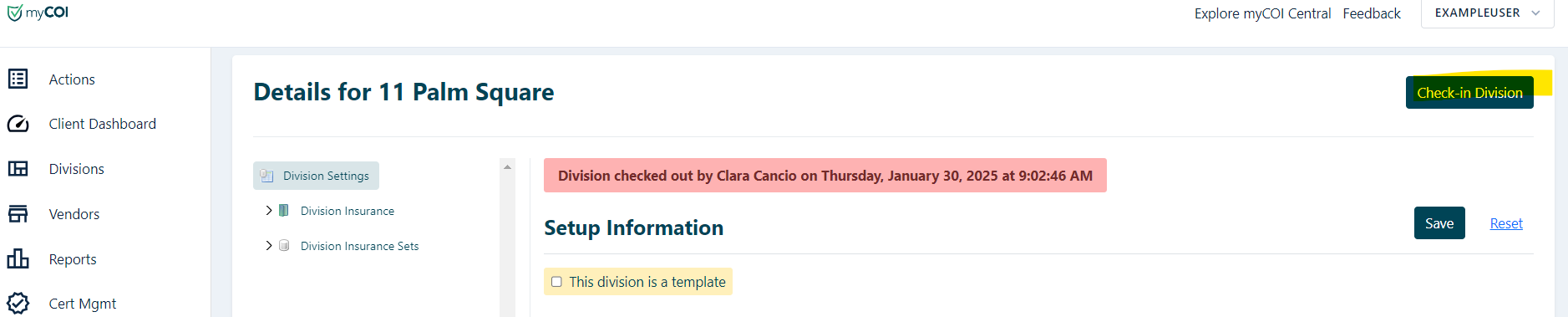Click the Division Insurance Sets database icon
Viewport: 1568px width, 317px height.
pyautogui.click(x=284, y=246)
